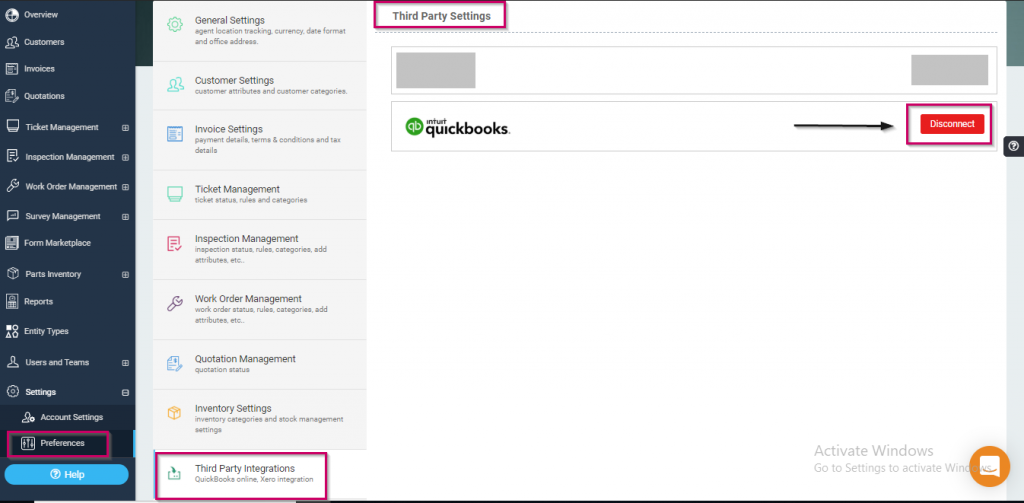Screen dimensions: 1024x503
Task: Click the Reports sidebar icon
Action: [11, 301]
